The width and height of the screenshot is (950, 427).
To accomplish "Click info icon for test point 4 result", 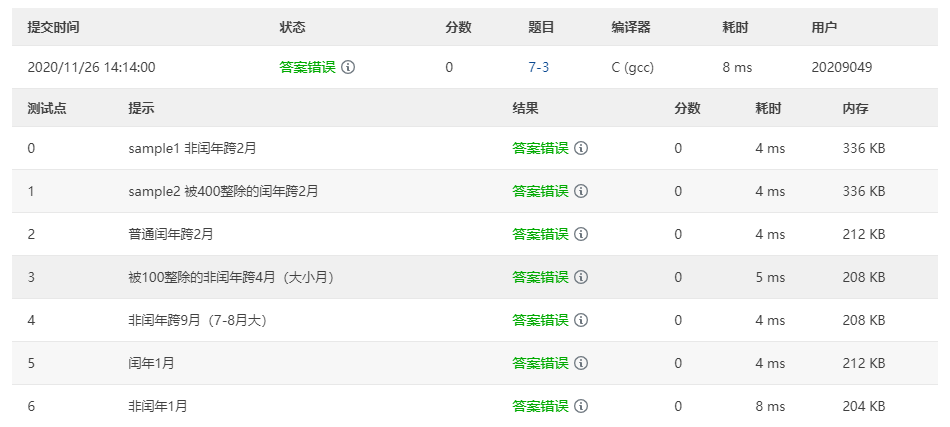I will click(581, 320).
